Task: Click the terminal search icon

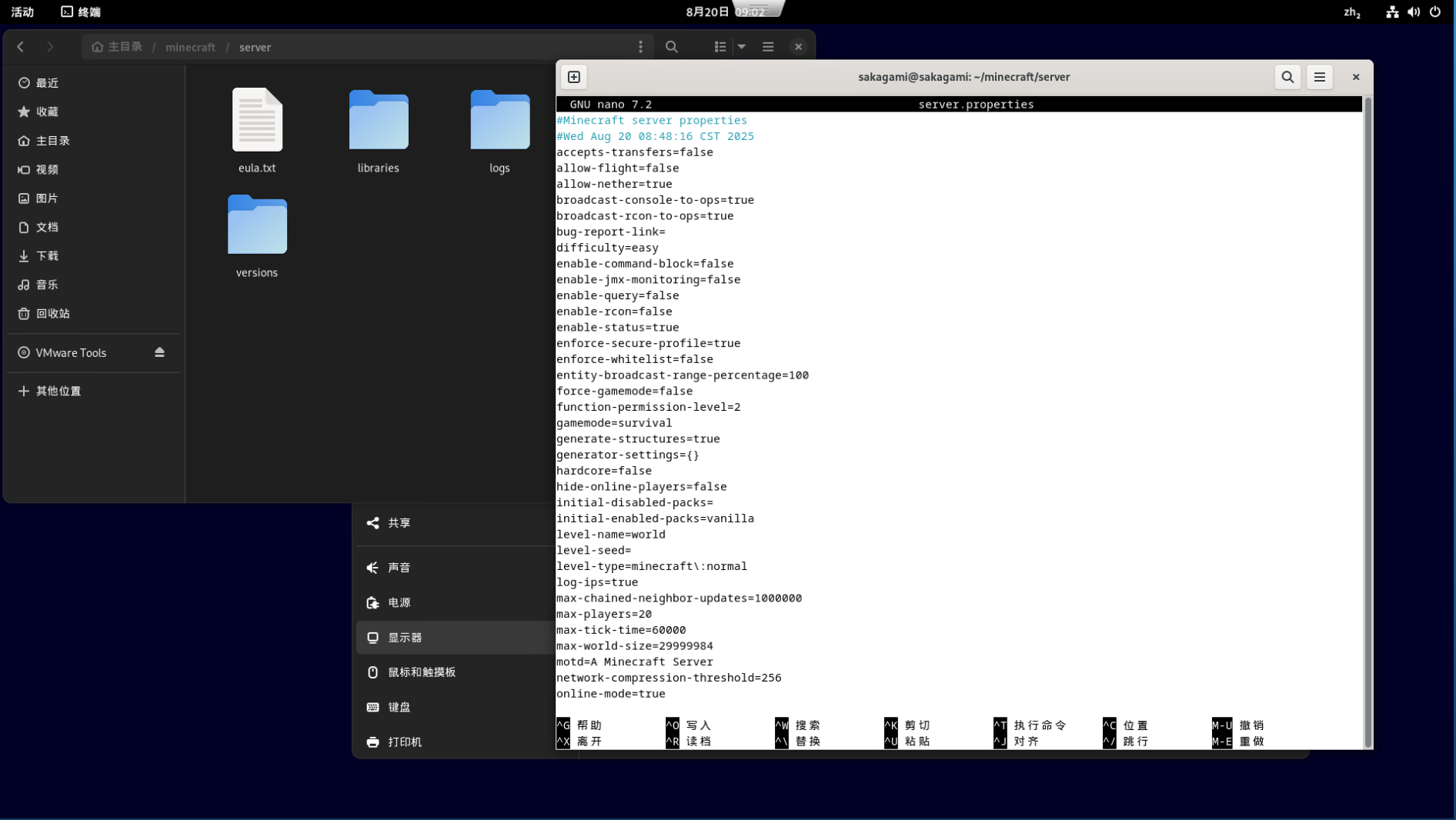Action: click(x=1287, y=77)
